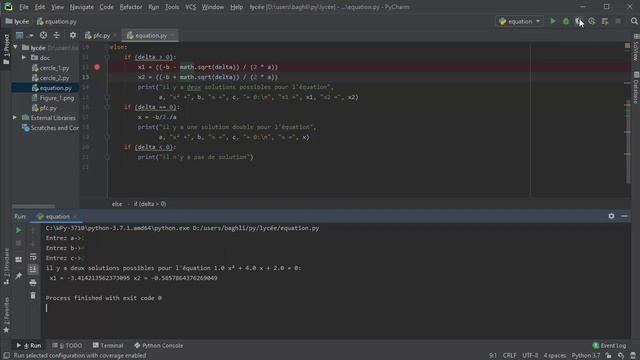
Task: Start debugging with the green bug icon
Action: click(566, 21)
